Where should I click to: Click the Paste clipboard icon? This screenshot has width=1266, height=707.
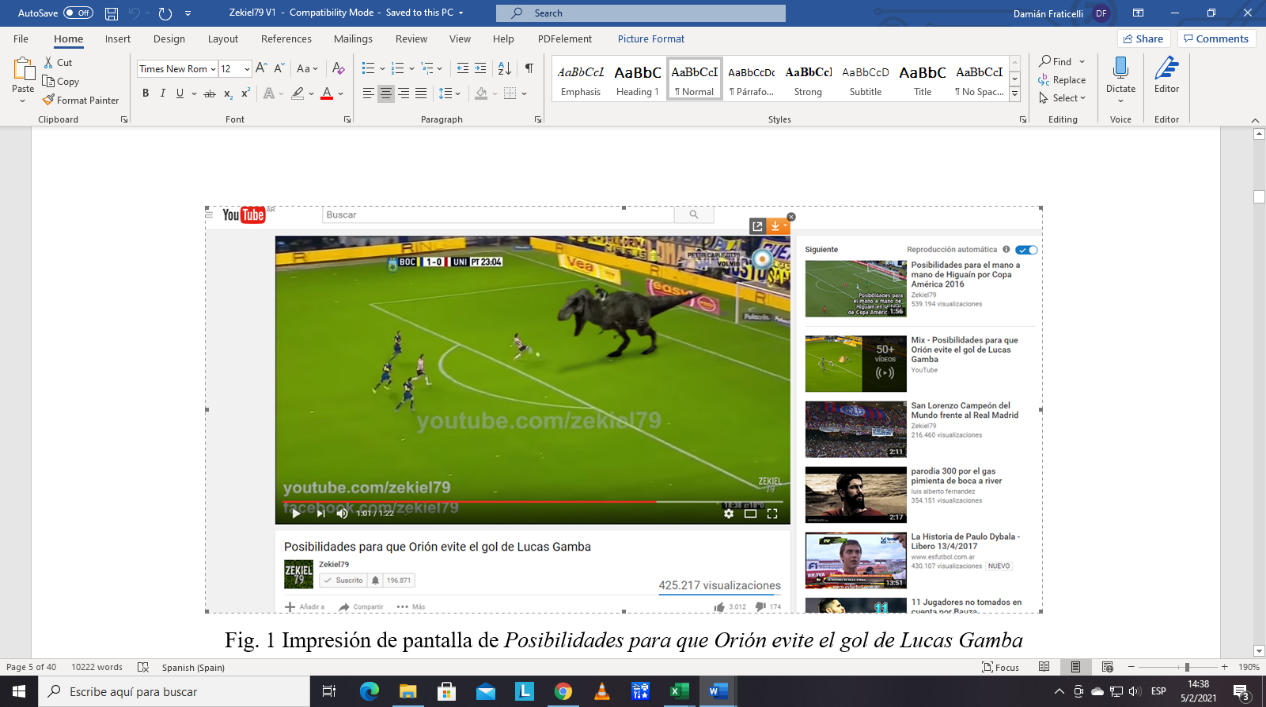click(23, 69)
